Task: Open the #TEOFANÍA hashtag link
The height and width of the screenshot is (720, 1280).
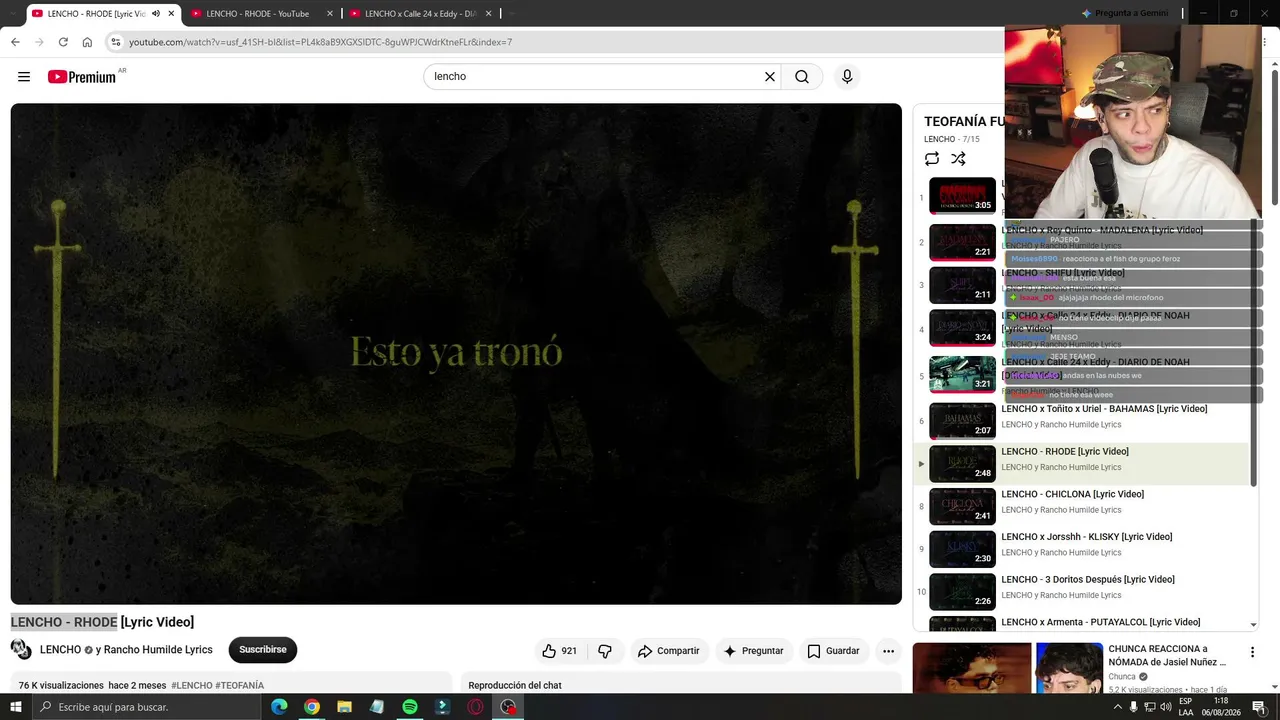Action: (x=240, y=686)
